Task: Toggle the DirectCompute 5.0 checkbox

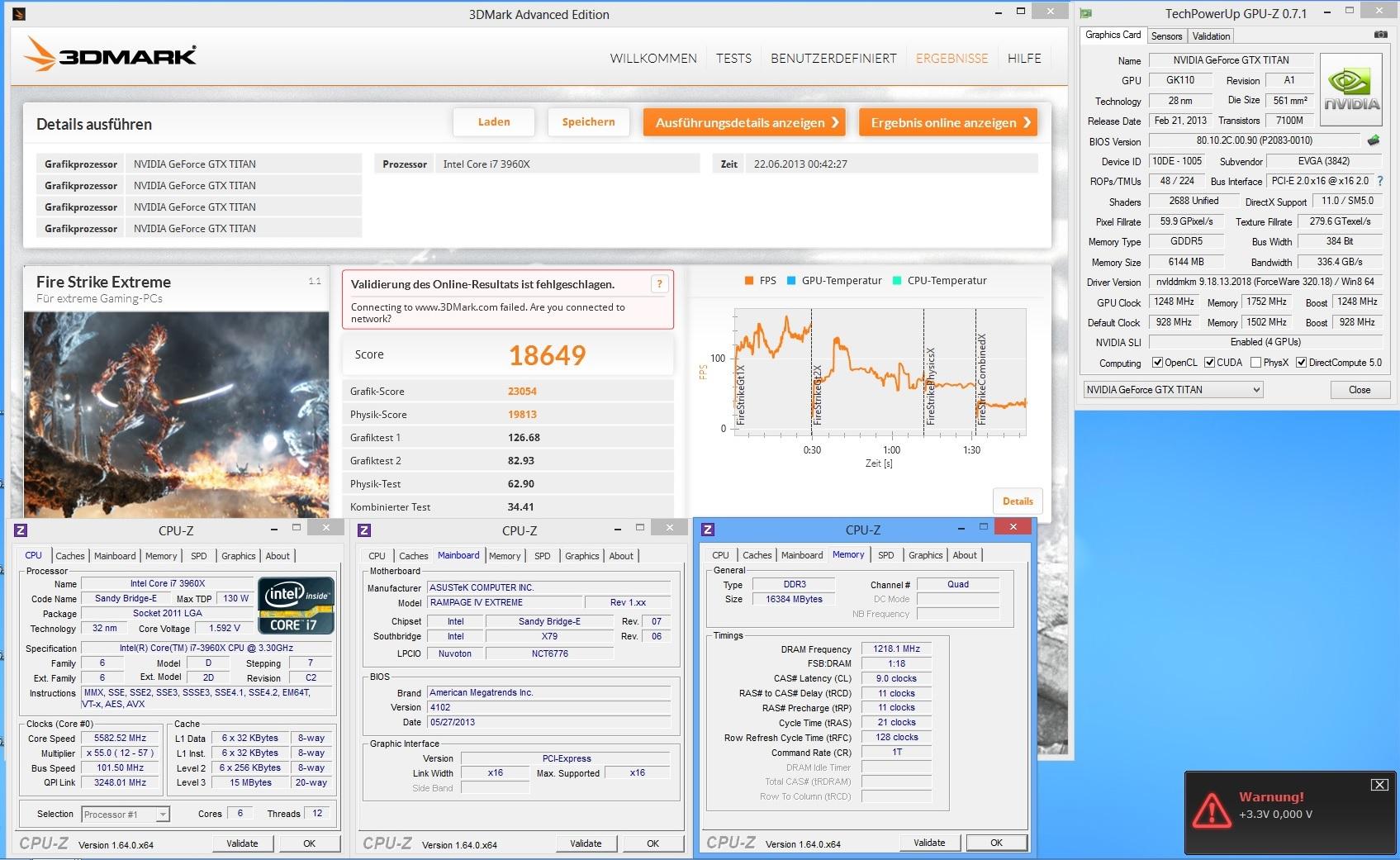Action: coord(1301,363)
